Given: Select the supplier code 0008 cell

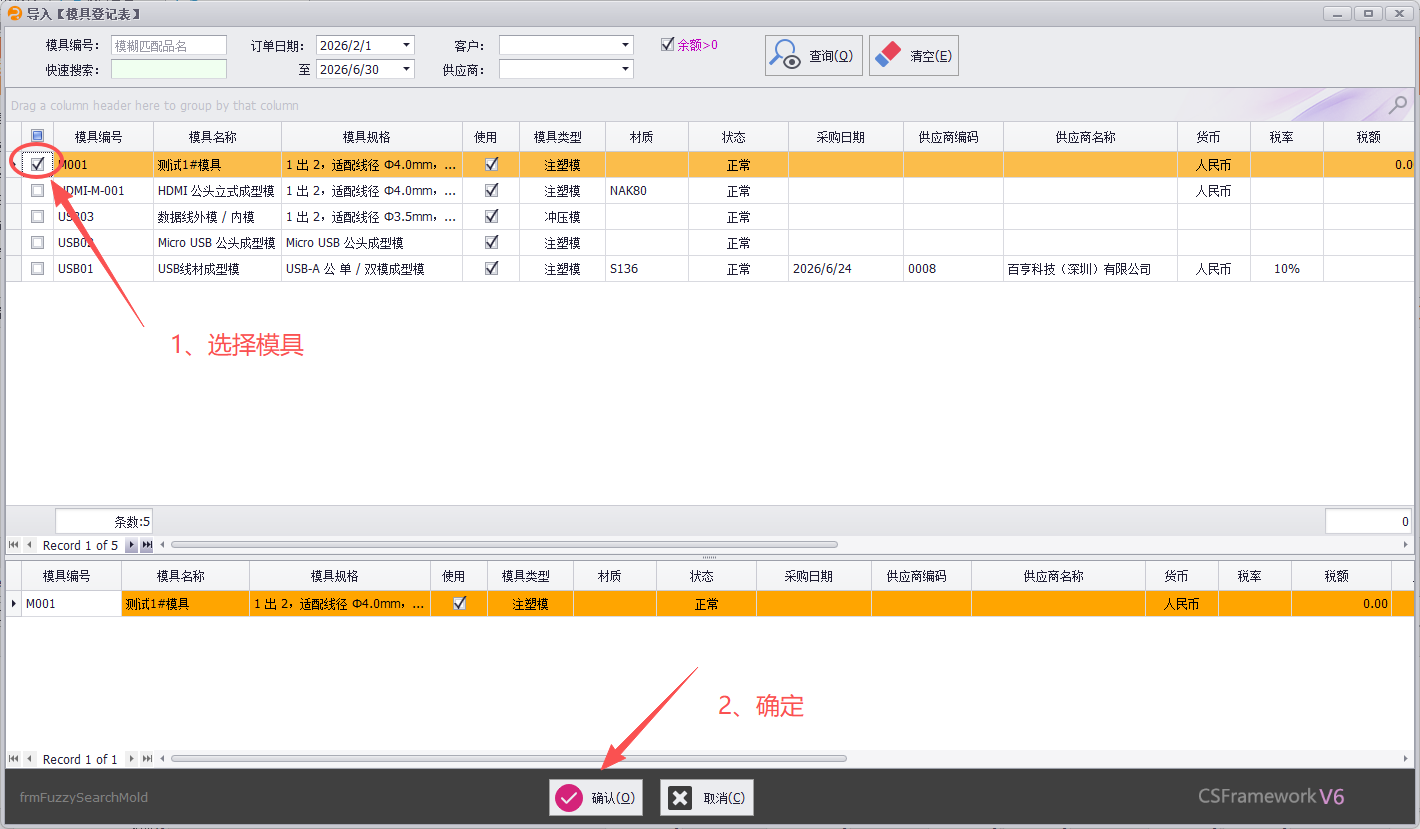Looking at the screenshot, I should coord(953,268).
